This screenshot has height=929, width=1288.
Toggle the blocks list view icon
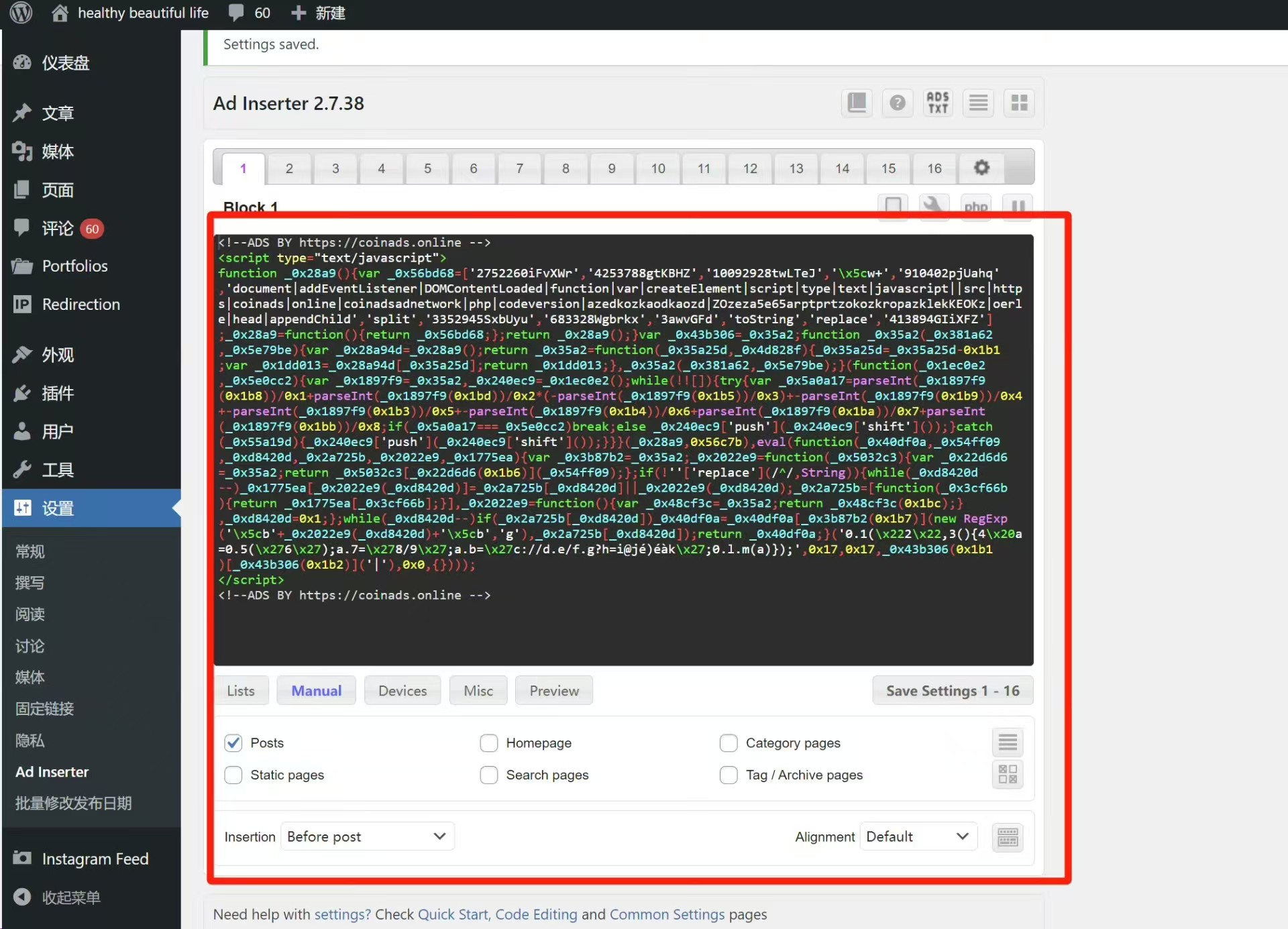point(979,103)
